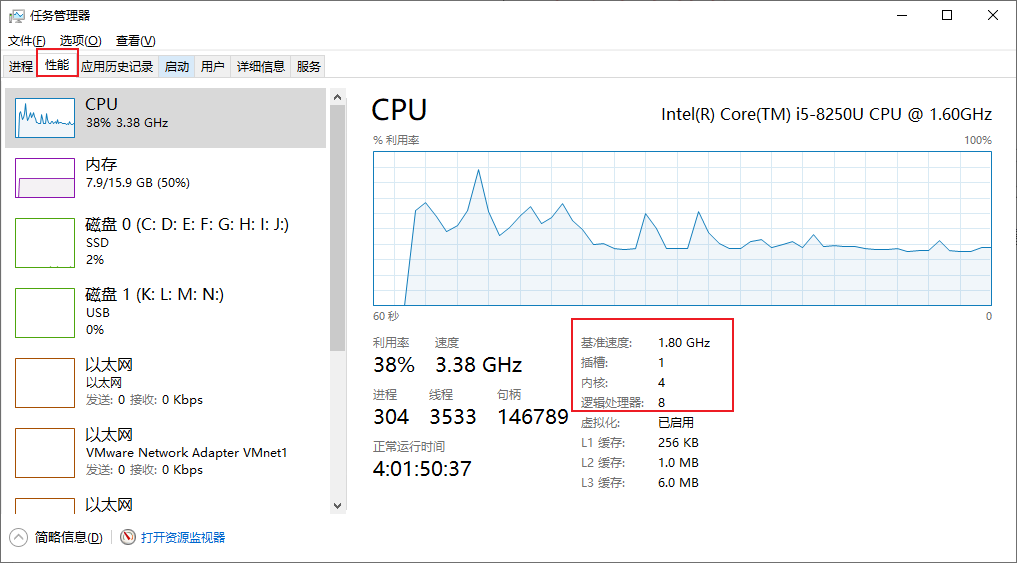Switch to the 详细信息 tab
This screenshot has width=1017, height=563.
pyautogui.click(x=260, y=67)
